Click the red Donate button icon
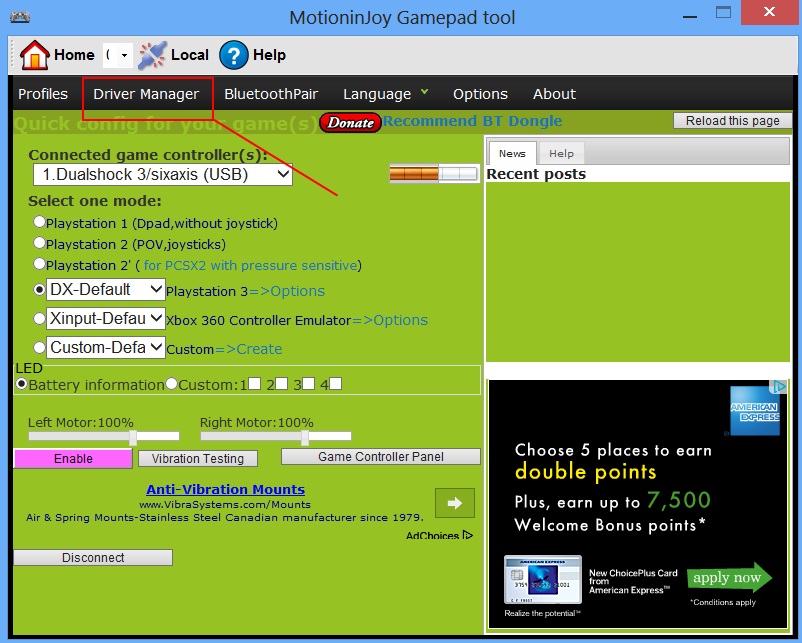802x643 pixels. point(350,122)
